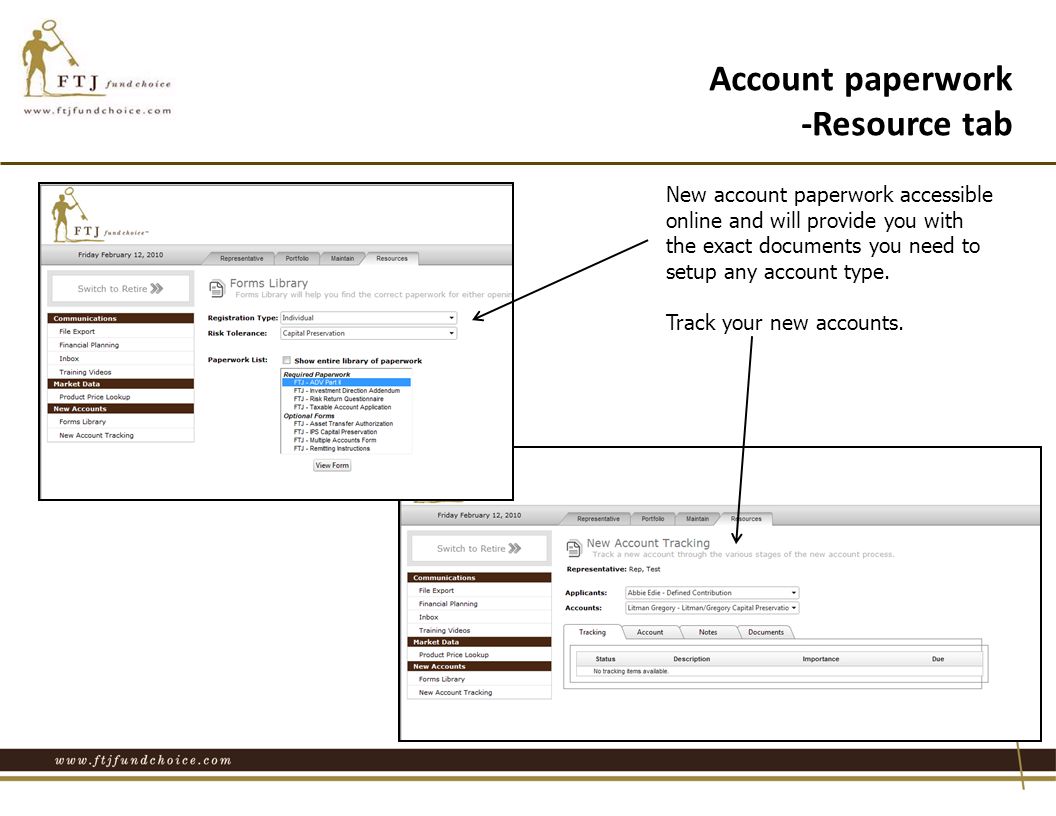Switch to Maintain tab in Forms Library window
The image size is (1056, 816).
[342, 259]
